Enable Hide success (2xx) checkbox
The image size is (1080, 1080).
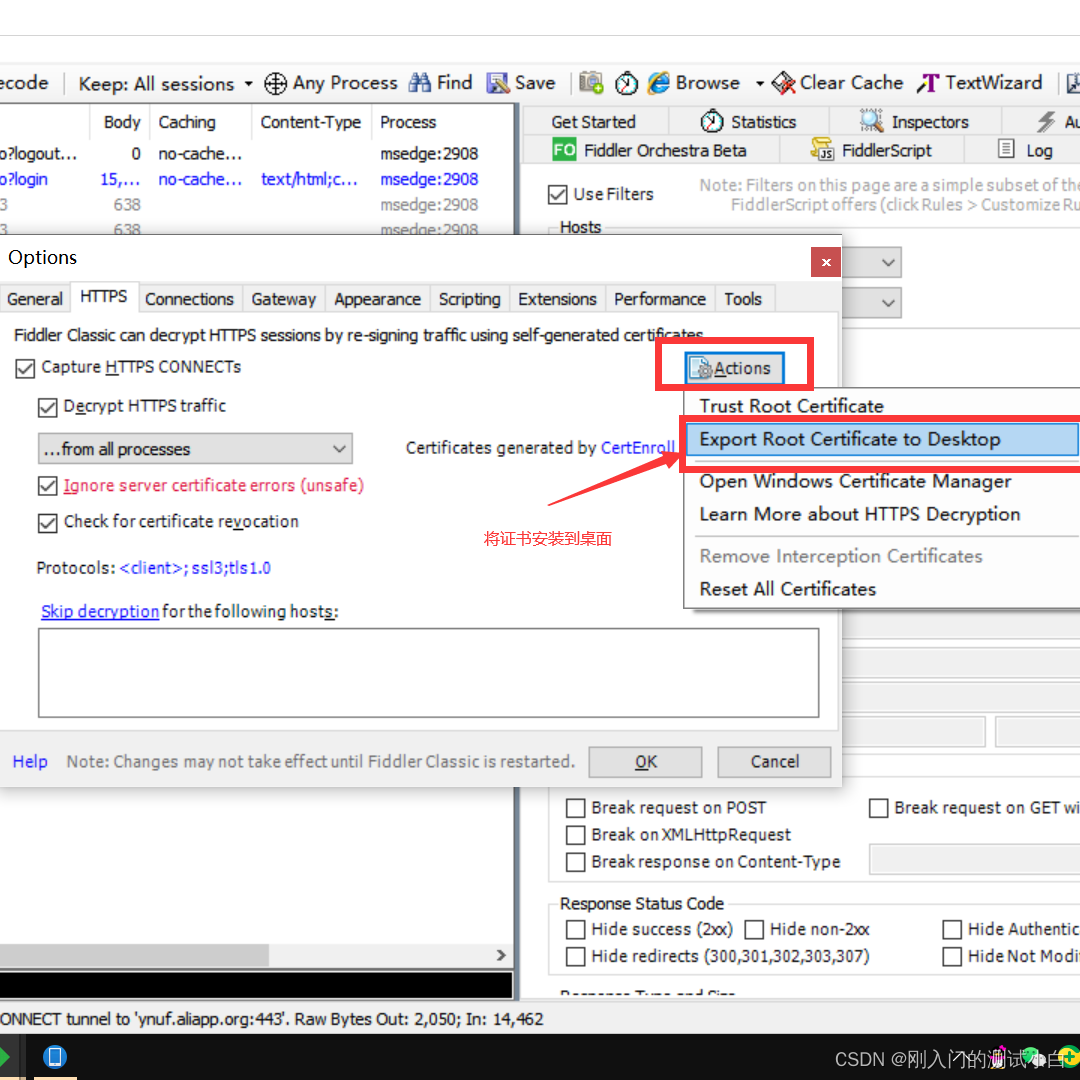575,929
